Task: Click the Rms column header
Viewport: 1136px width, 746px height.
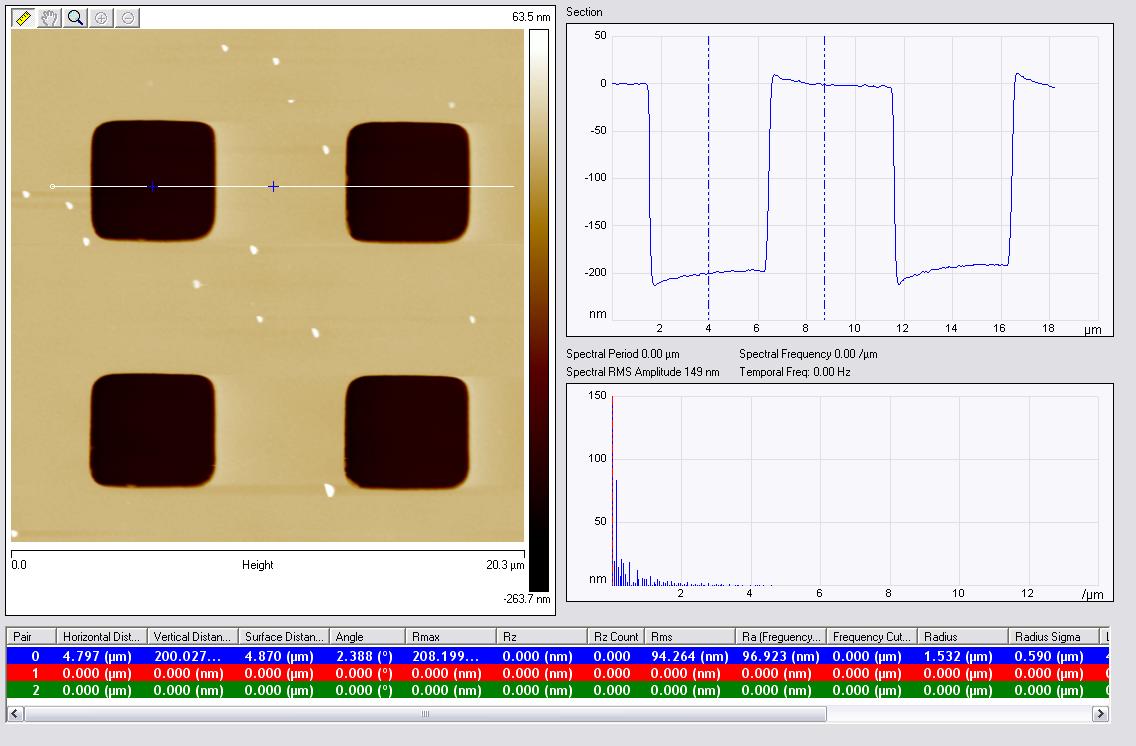Action: [689, 636]
